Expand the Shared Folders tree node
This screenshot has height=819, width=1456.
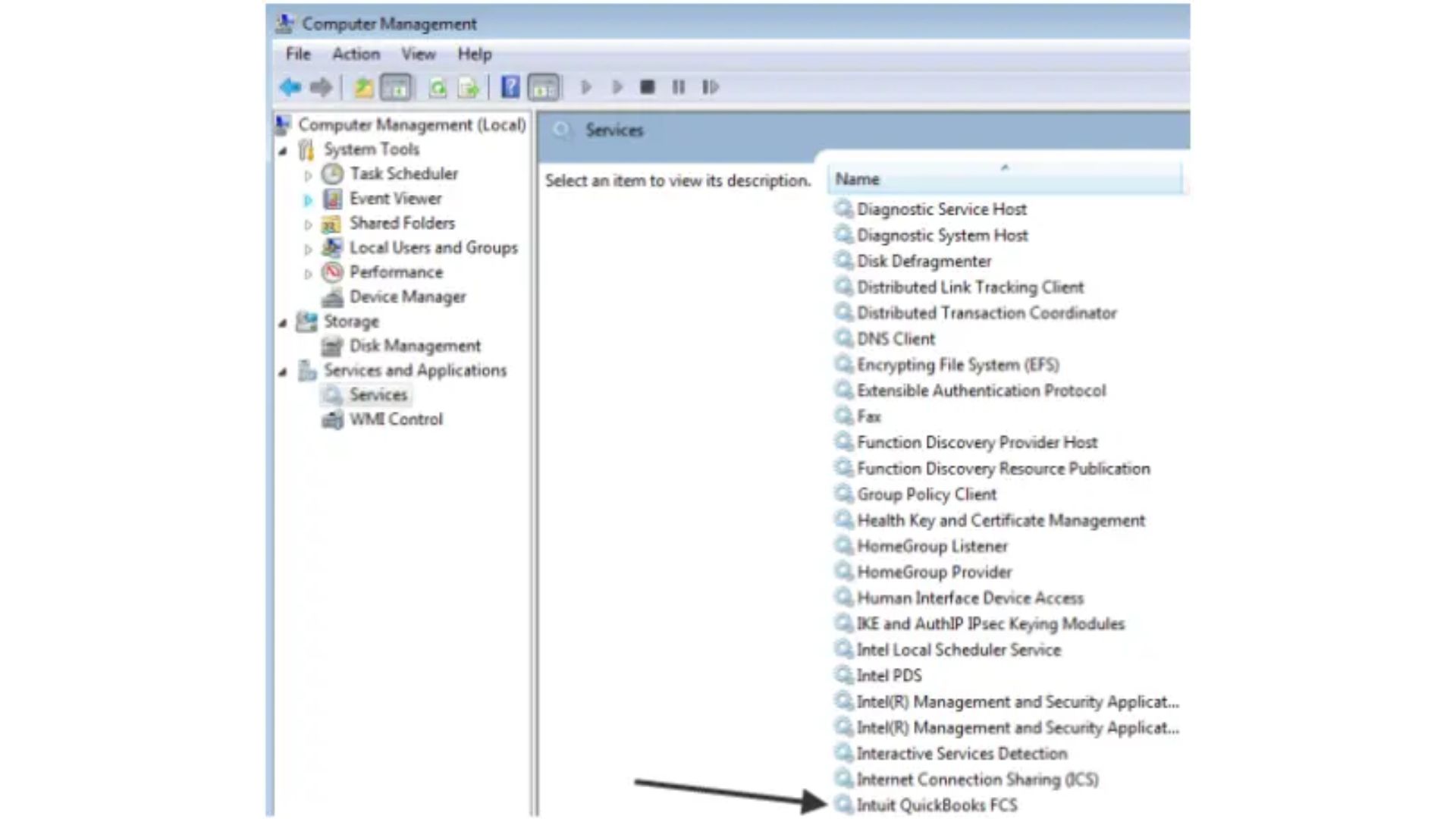click(x=308, y=223)
